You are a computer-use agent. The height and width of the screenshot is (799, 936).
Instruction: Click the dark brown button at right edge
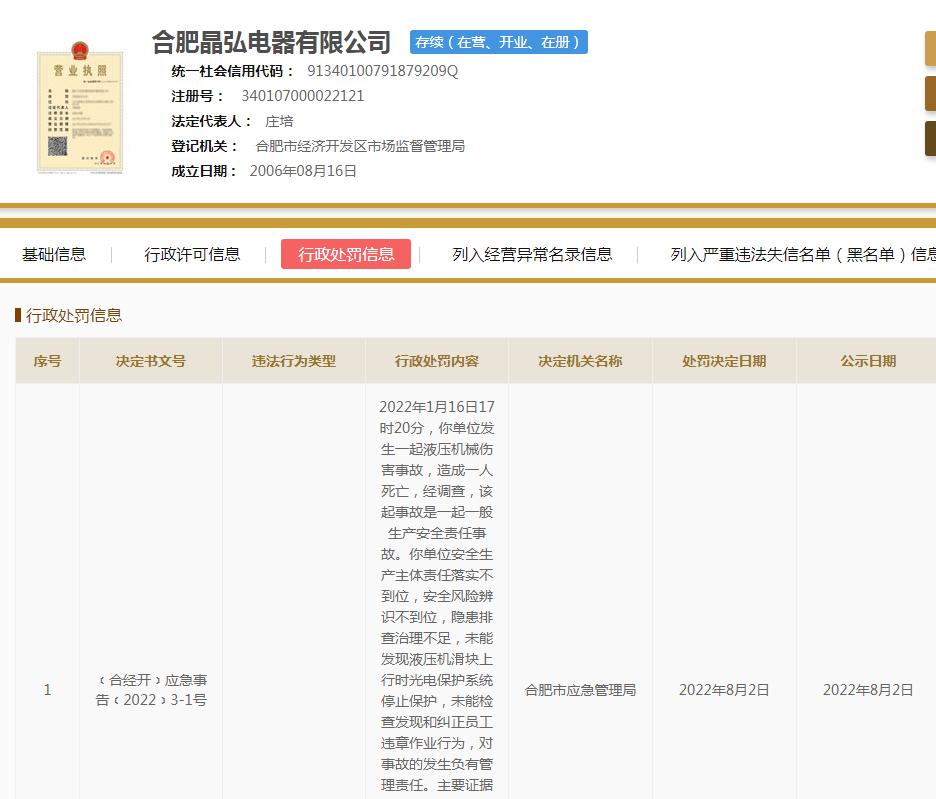[929, 139]
